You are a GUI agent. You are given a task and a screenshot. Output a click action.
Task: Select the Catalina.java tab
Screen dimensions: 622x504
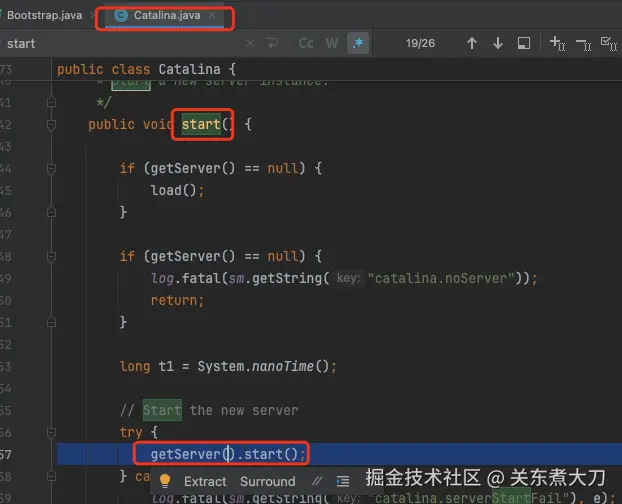[167, 15]
